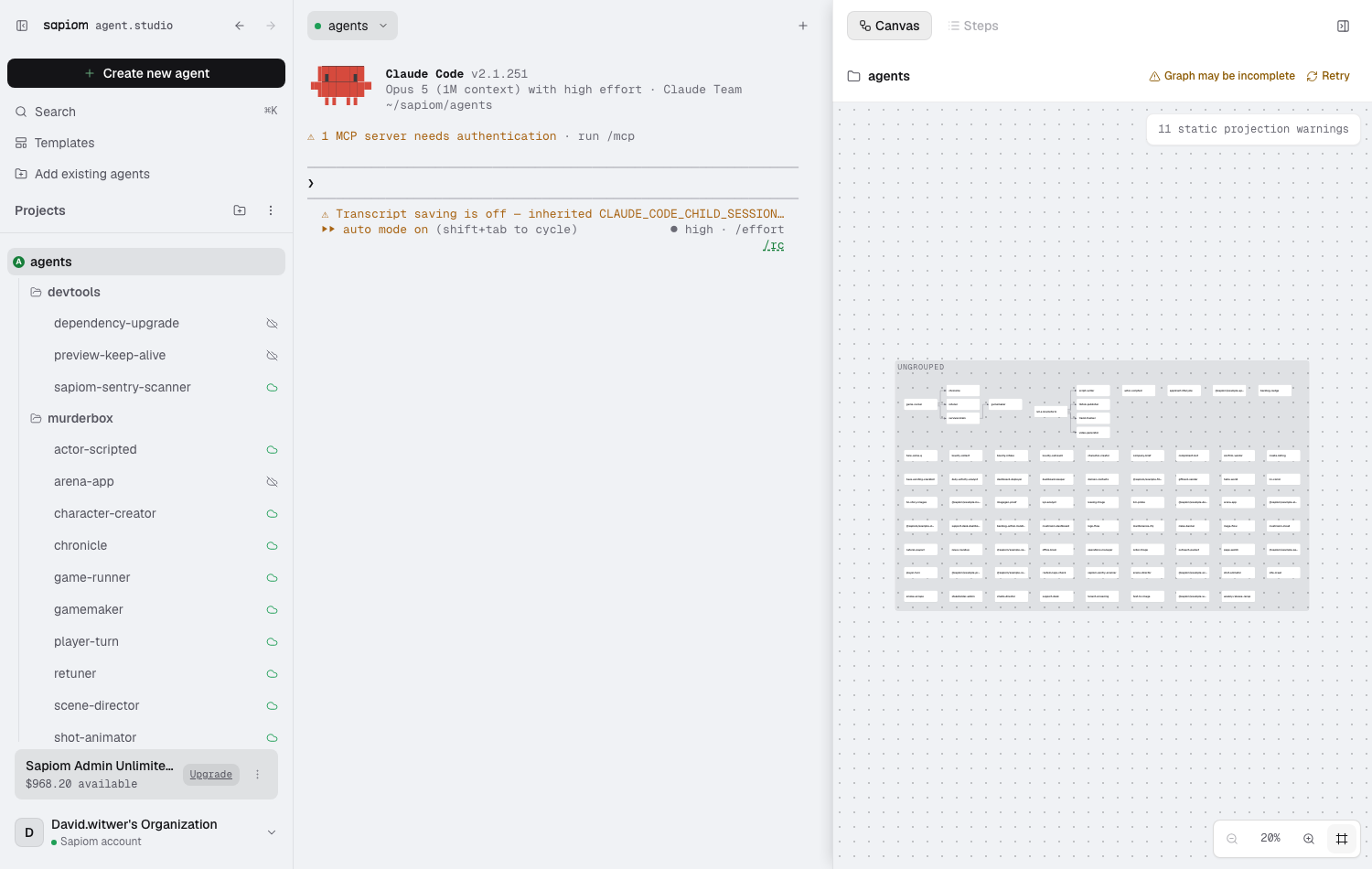
Task: Click Graph may be incomplete warning
Action: tap(1222, 76)
